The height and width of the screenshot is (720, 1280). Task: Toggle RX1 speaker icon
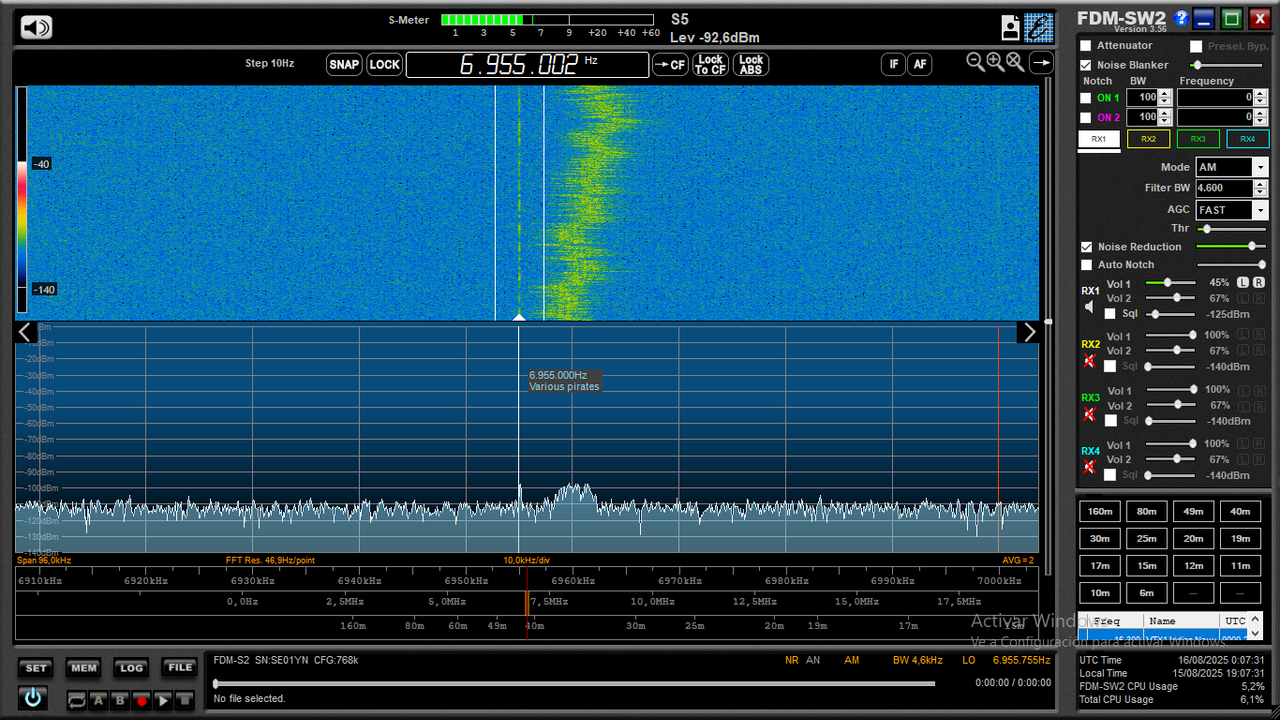pyautogui.click(x=1090, y=307)
